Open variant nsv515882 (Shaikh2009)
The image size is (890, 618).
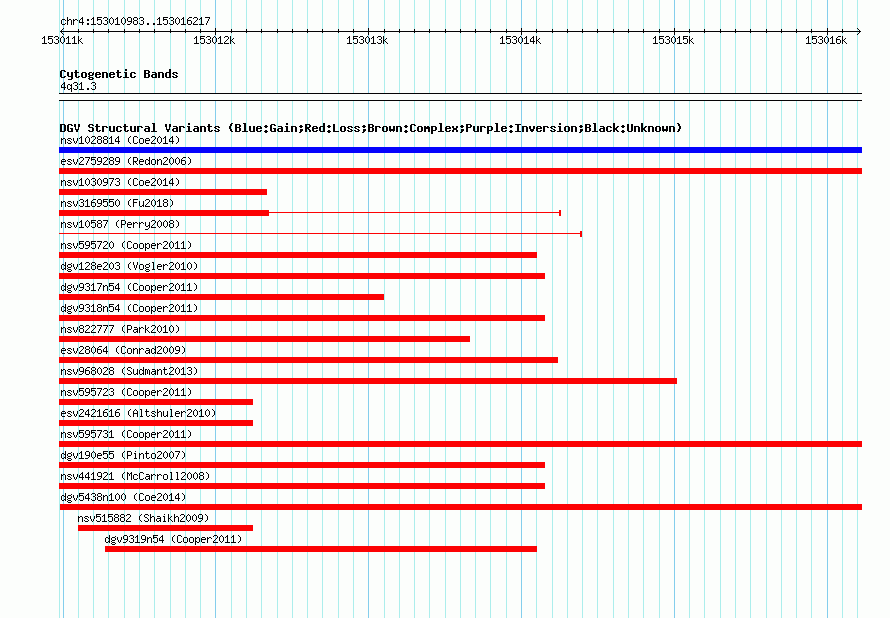(143, 518)
